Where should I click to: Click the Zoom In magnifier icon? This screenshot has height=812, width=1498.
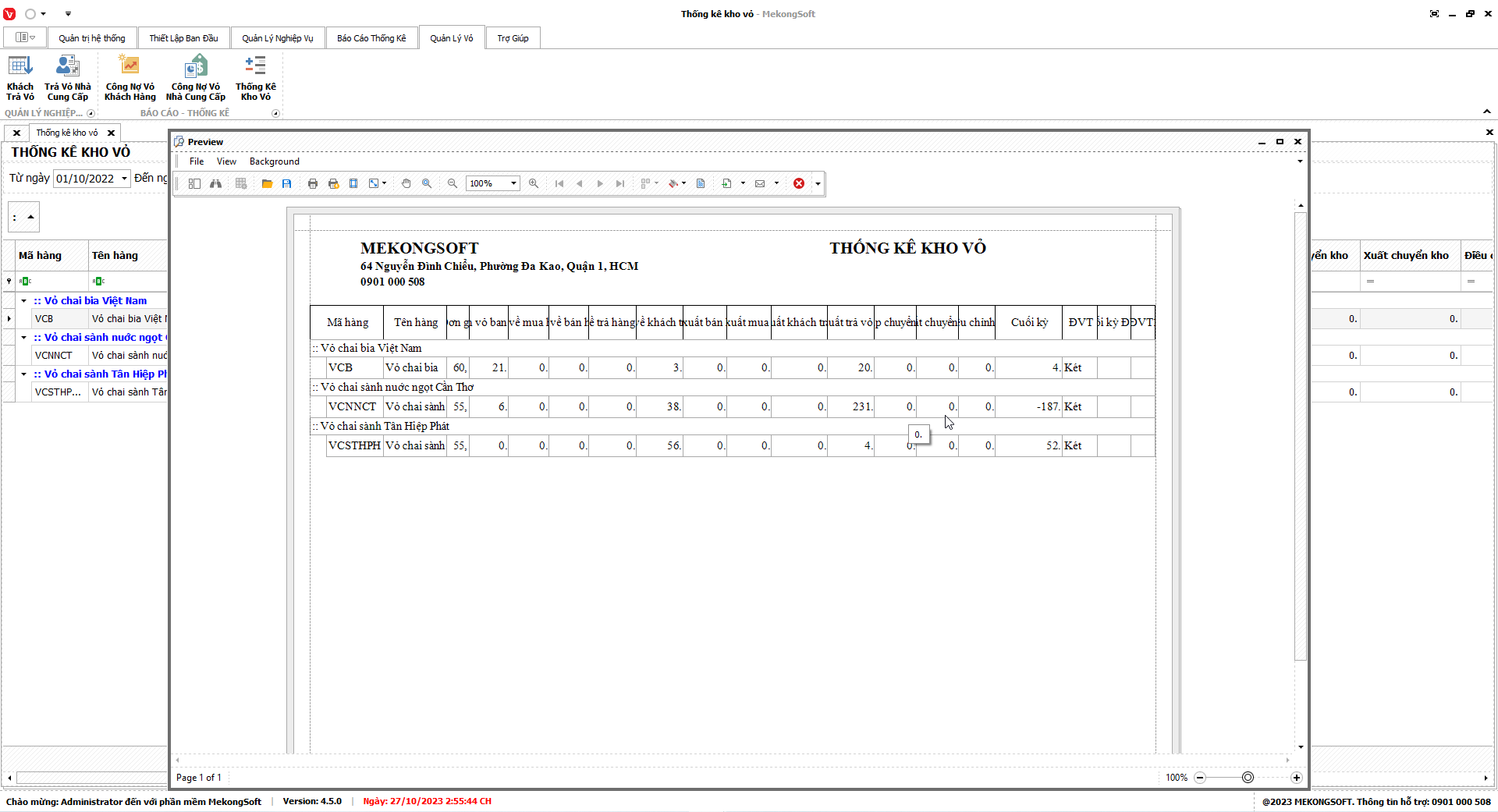pos(534,183)
